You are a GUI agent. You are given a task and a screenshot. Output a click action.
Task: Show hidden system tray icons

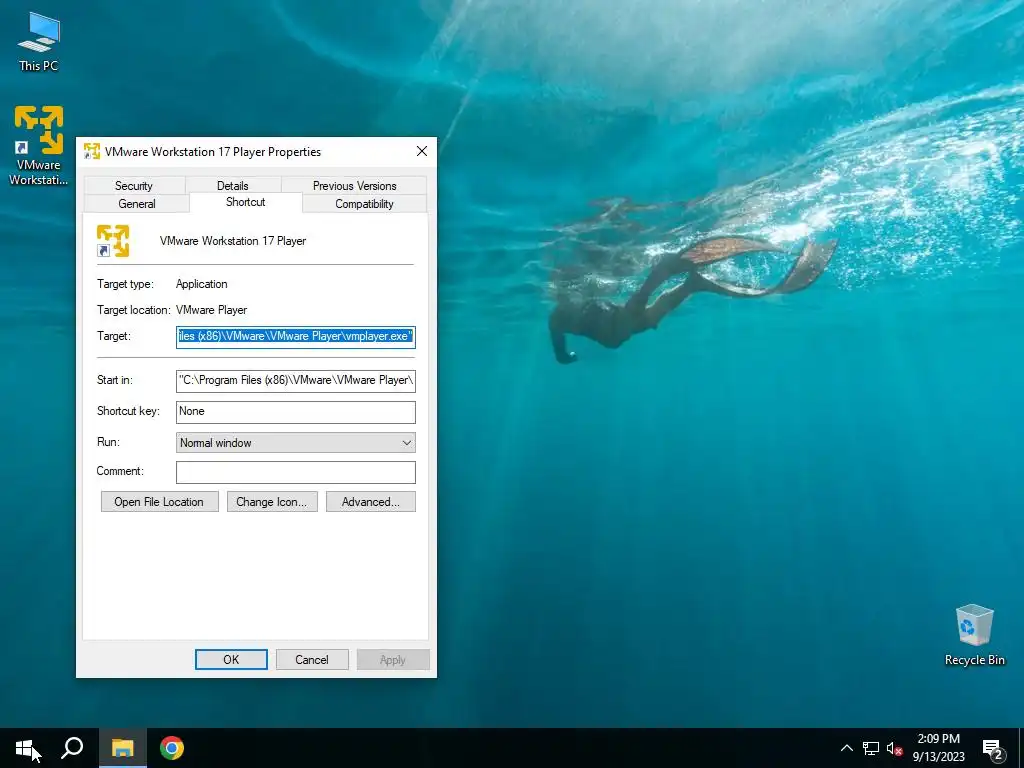tap(846, 748)
